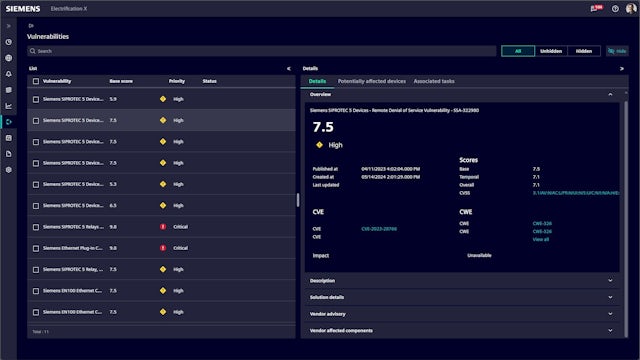Collapse the List panel with left chevron
The width and height of the screenshot is (640, 360).
pyautogui.click(x=289, y=69)
